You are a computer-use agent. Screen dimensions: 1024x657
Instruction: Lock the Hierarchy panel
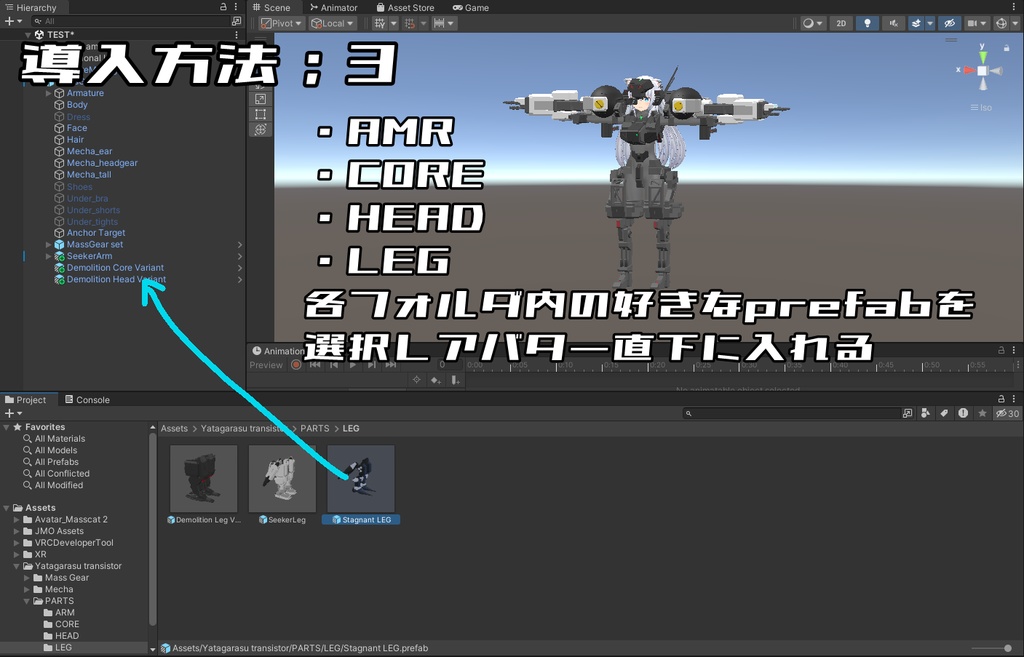click(x=223, y=7)
